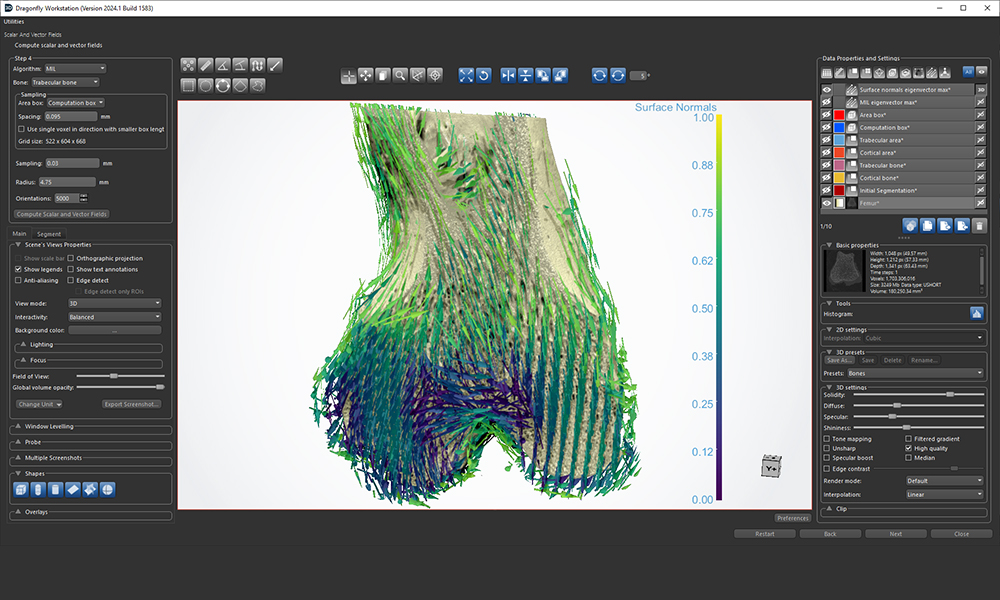Open the View mode dropdown
Viewport: 1000px width, 600px height.
tap(114, 303)
